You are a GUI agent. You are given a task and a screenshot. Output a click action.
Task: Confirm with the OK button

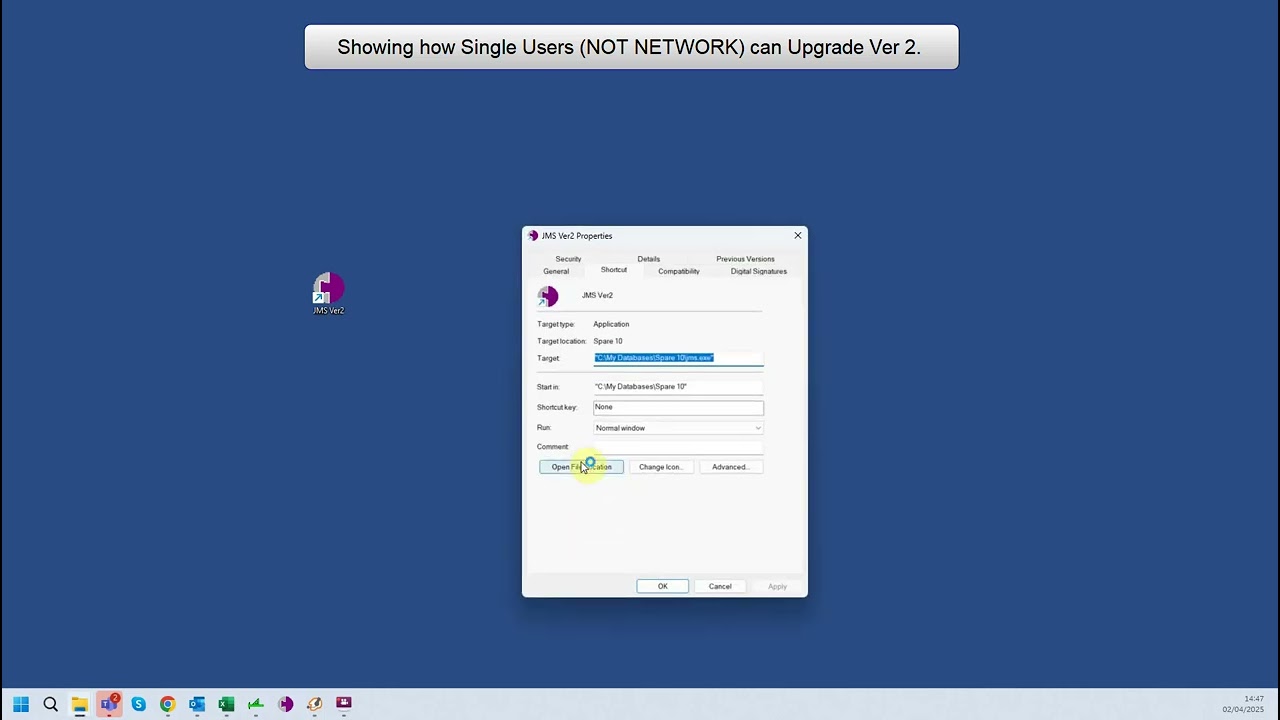point(662,586)
